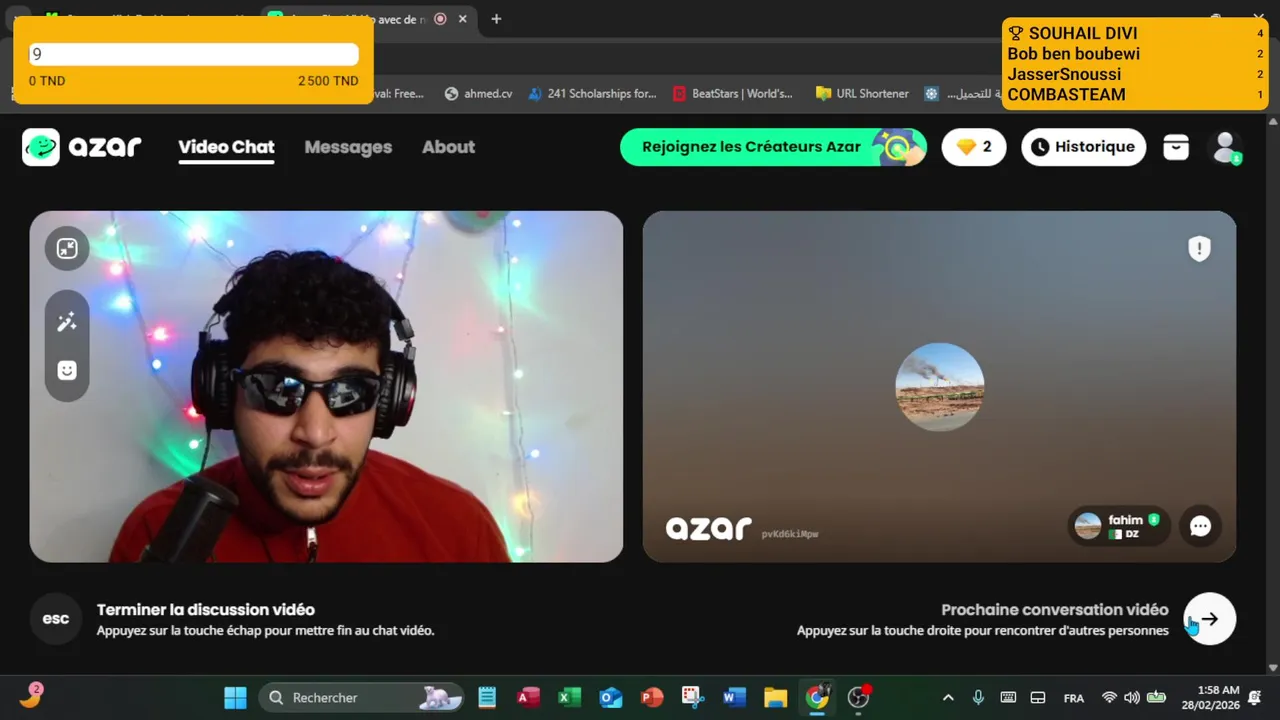Switch FRA keyboard language indicator

coord(1074,697)
